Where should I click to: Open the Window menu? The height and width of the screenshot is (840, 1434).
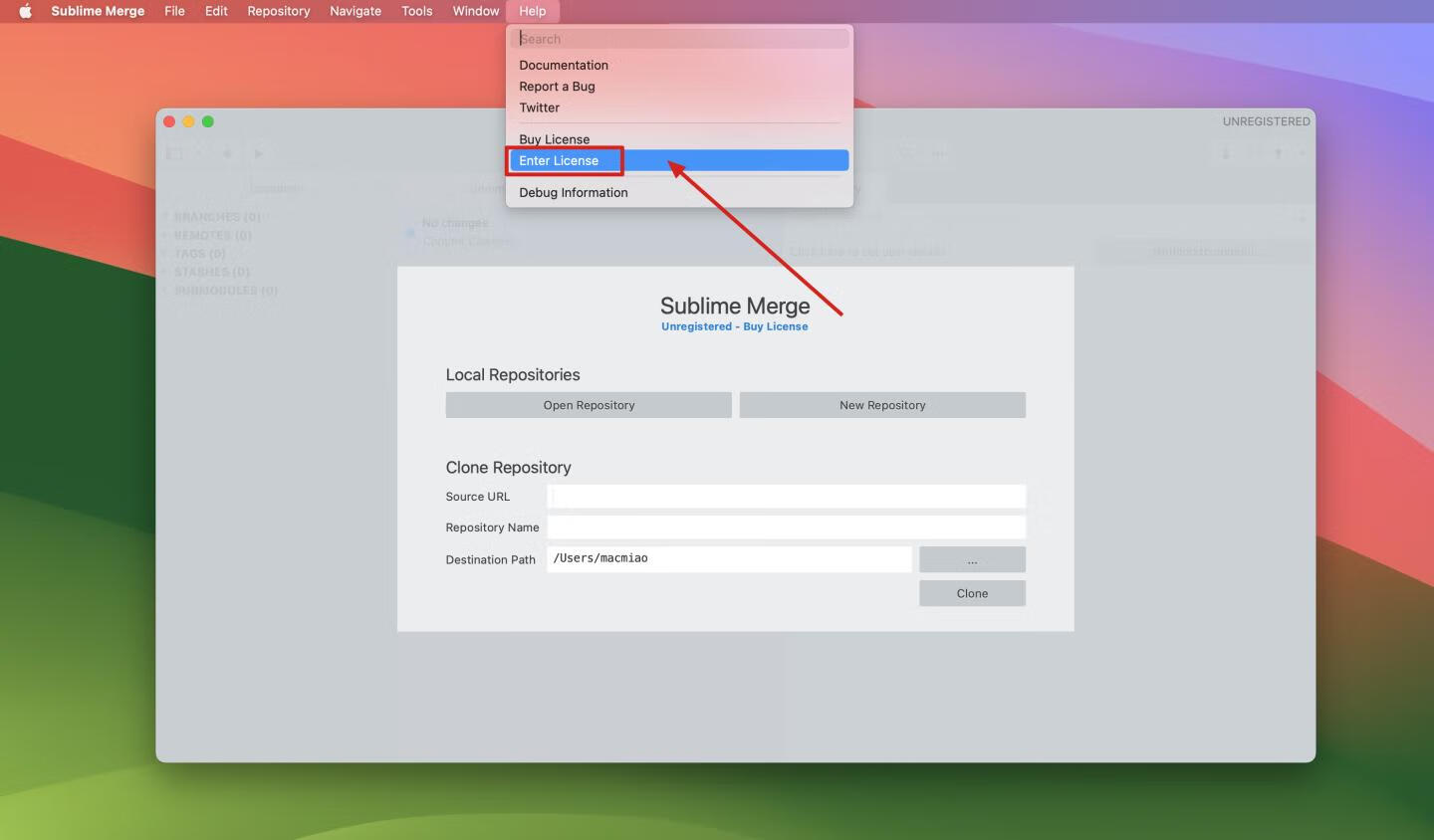476,11
